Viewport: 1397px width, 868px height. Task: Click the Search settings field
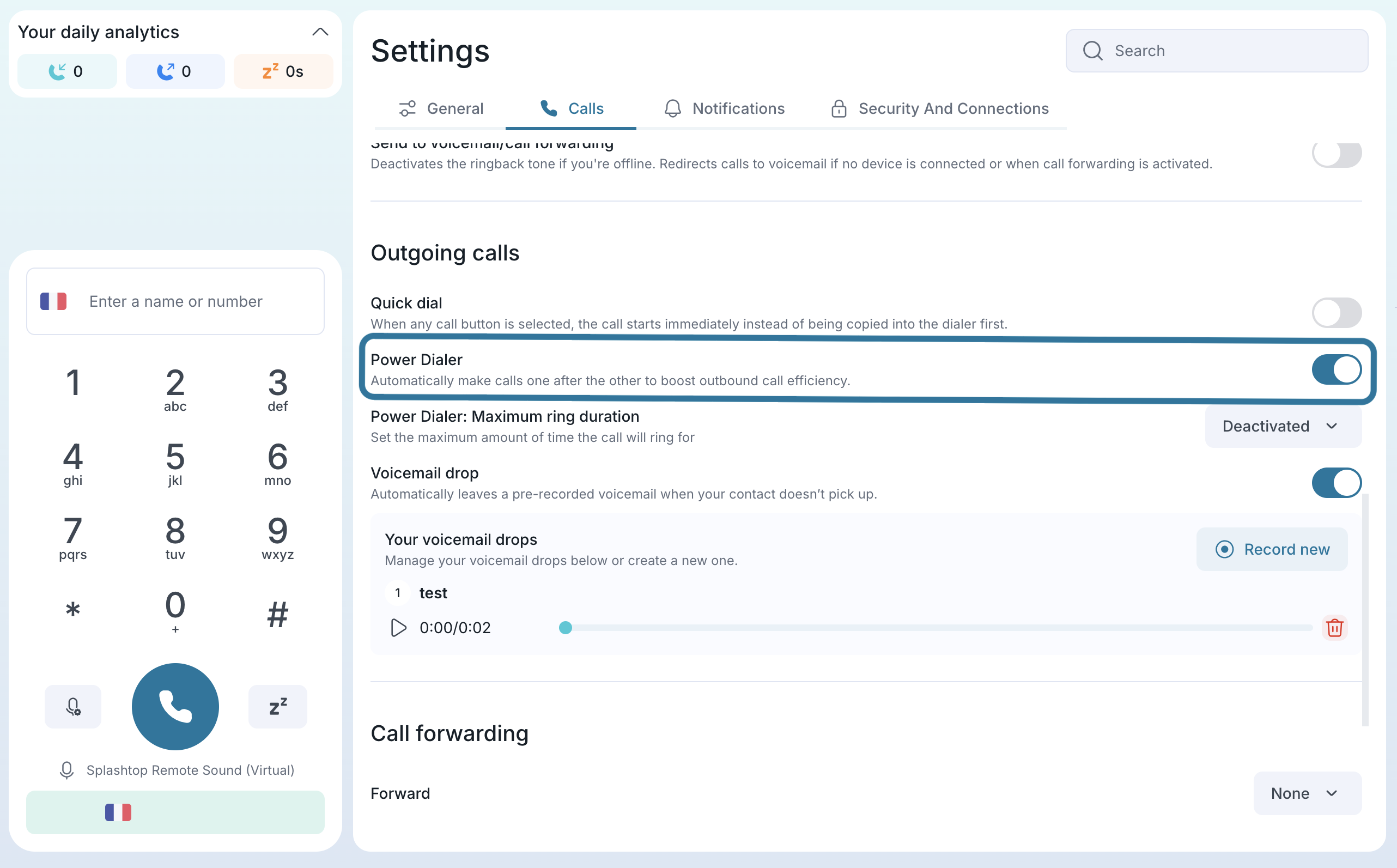(x=1217, y=51)
